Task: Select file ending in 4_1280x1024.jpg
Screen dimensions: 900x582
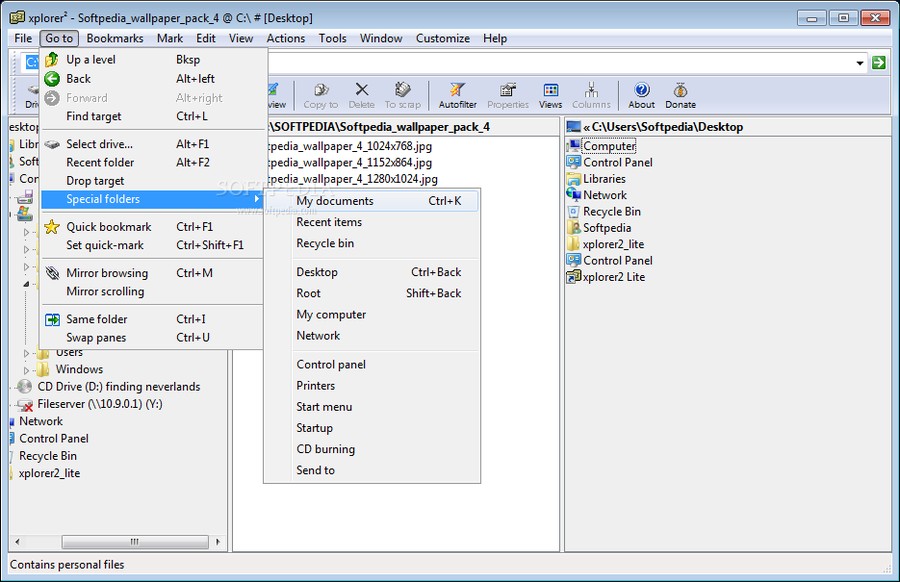Action: click(x=352, y=179)
